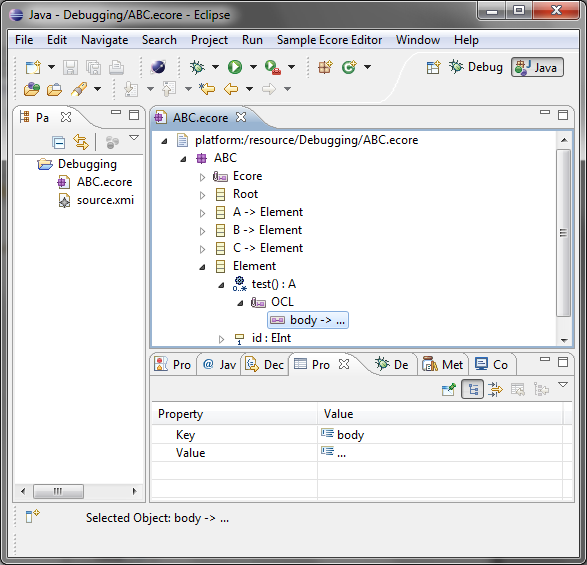Open the New Java Class dropdown arrow
The height and width of the screenshot is (565, 587).
click(x=368, y=67)
